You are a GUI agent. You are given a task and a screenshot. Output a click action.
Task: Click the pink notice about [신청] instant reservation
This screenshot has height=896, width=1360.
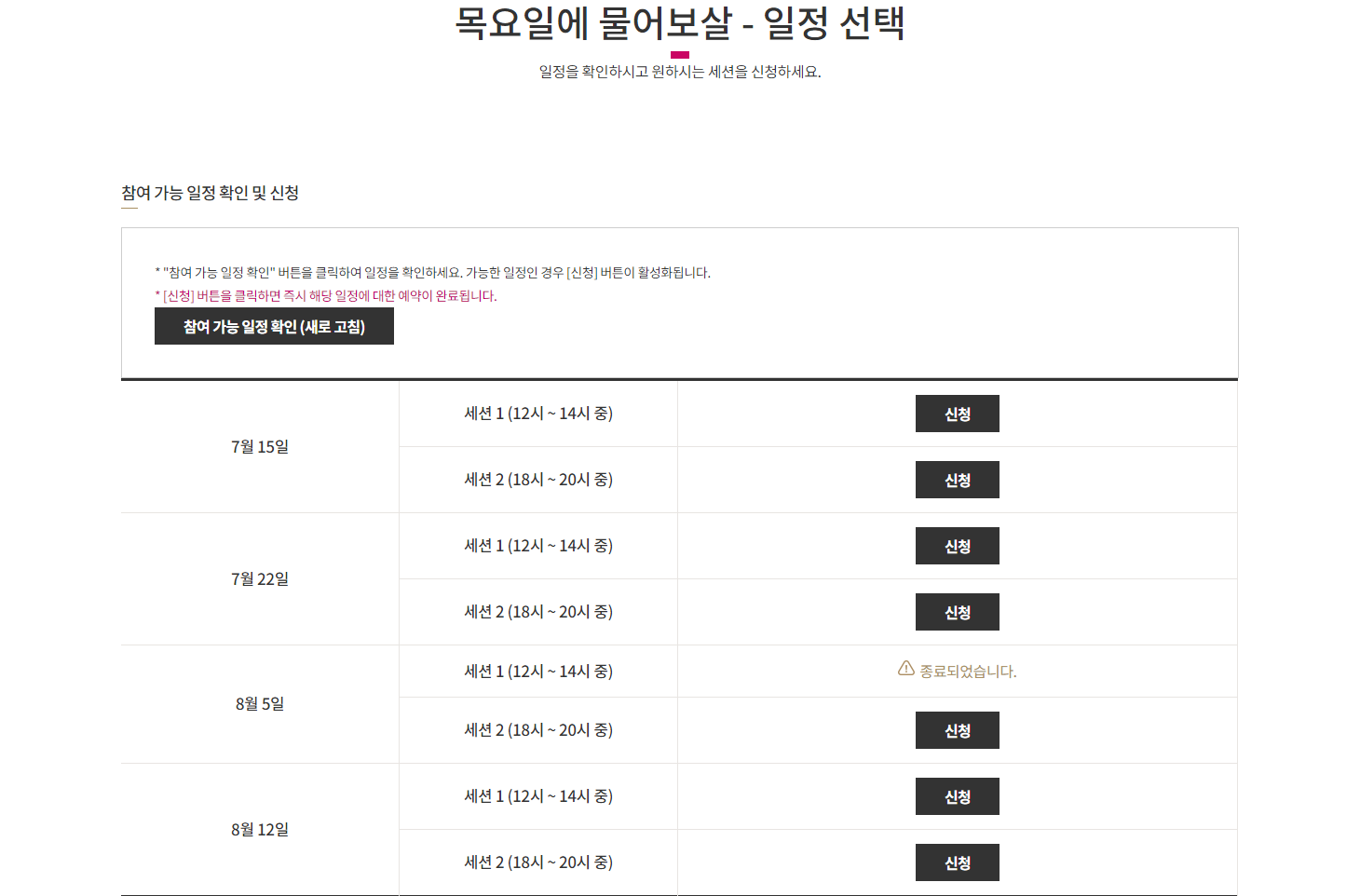[326, 296]
